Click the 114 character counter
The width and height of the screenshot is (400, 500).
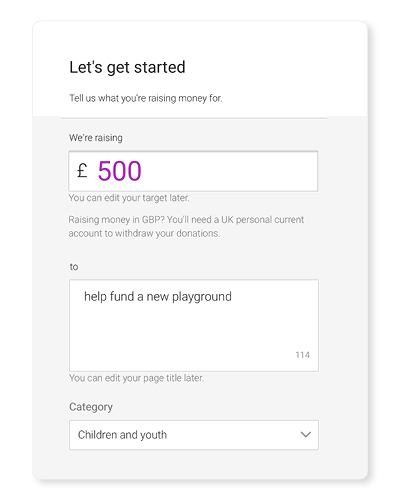click(x=303, y=355)
